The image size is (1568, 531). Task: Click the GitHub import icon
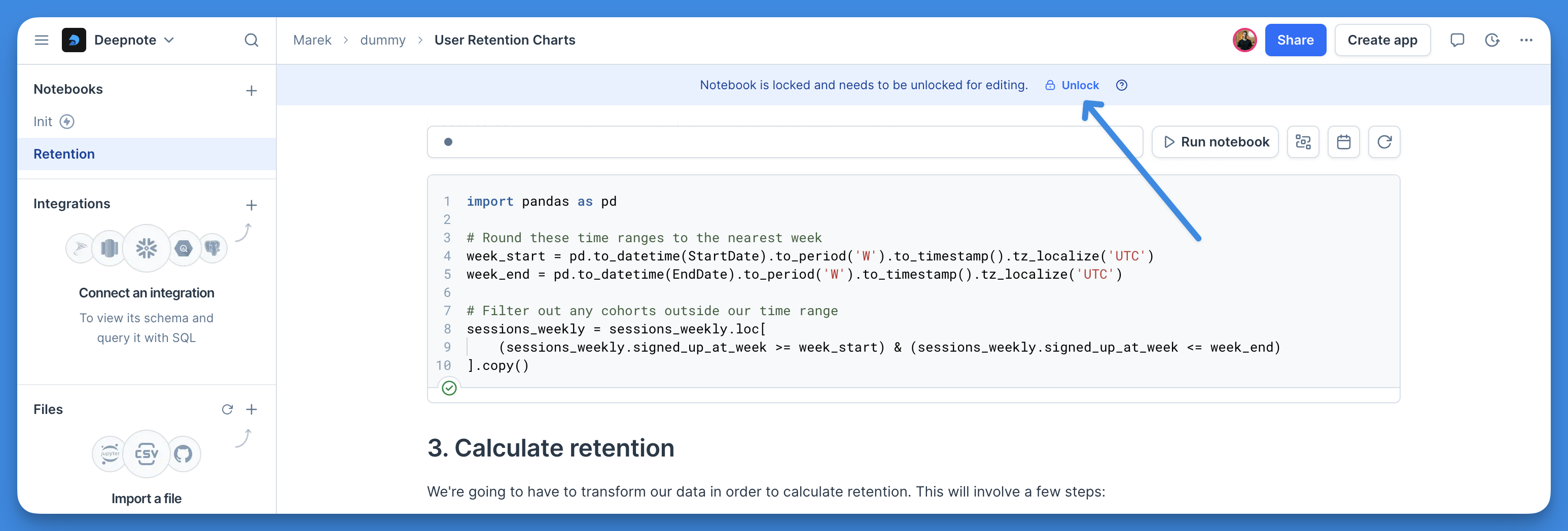pos(183,454)
